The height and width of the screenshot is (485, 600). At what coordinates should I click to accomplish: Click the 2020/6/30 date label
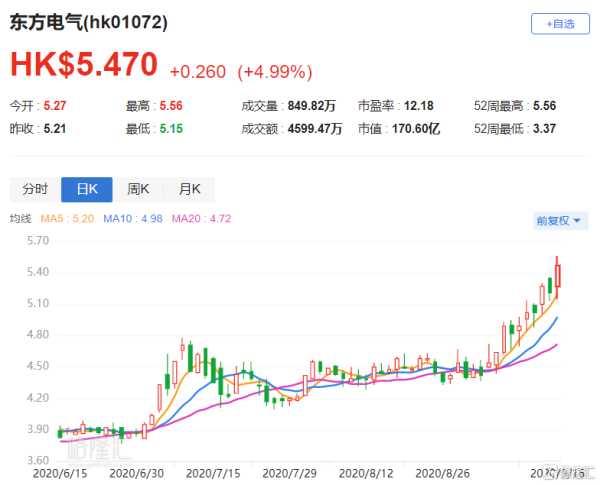point(137,474)
